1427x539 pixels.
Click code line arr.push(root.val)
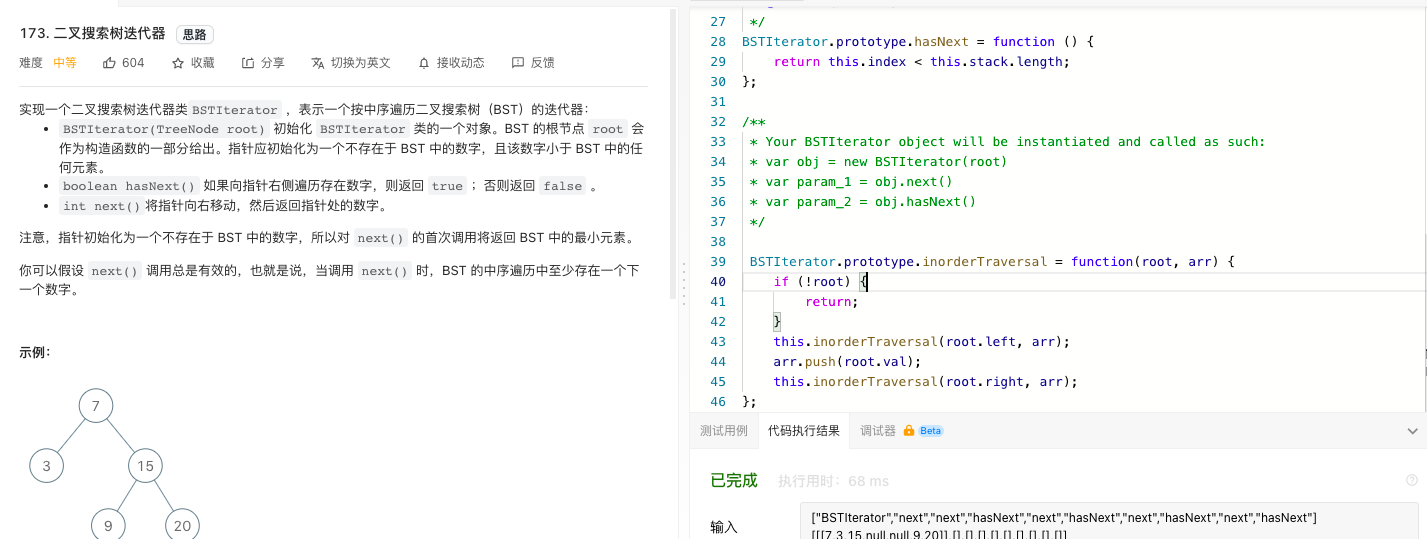click(847, 361)
